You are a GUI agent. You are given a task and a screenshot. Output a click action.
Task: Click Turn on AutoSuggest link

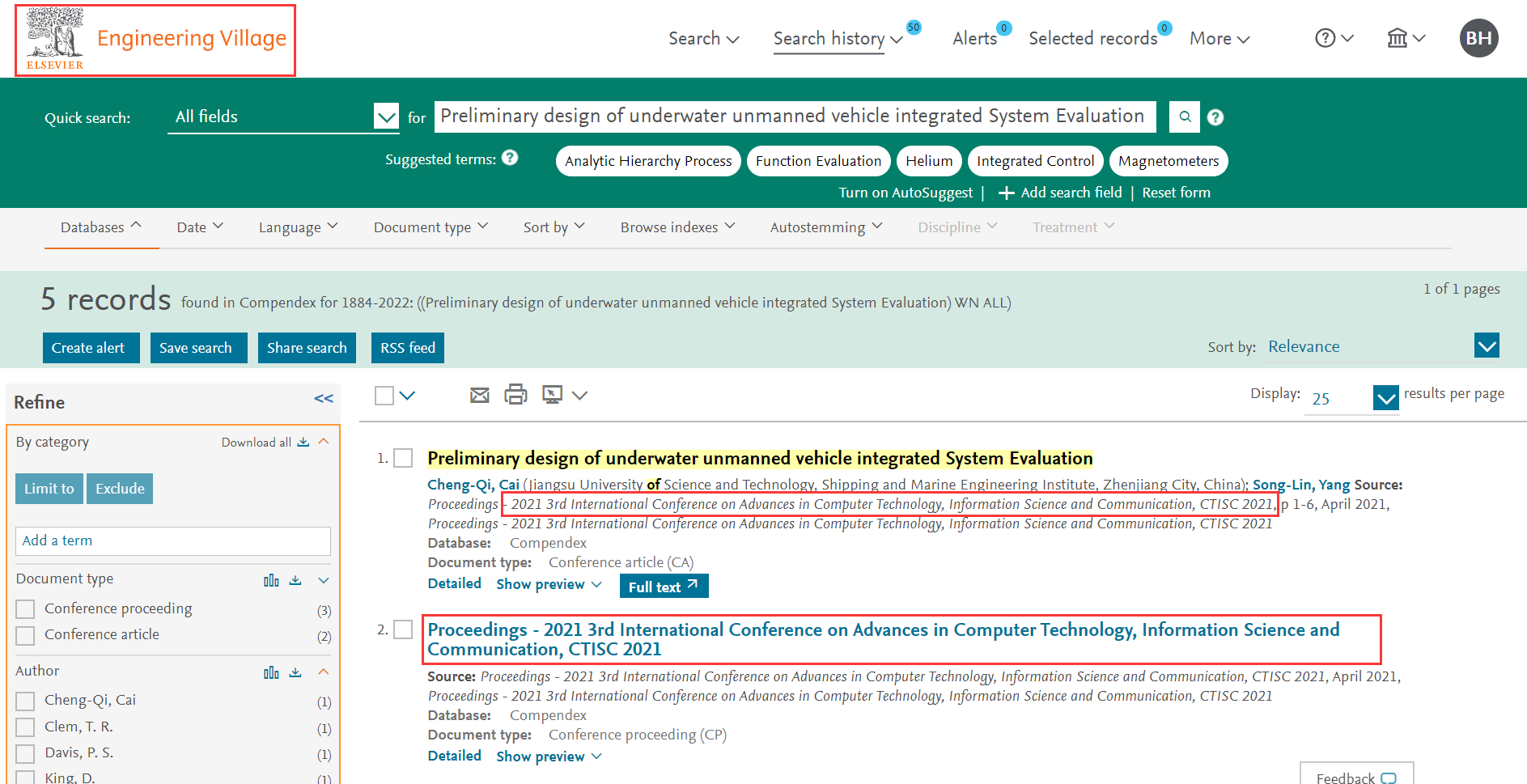tap(906, 193)
